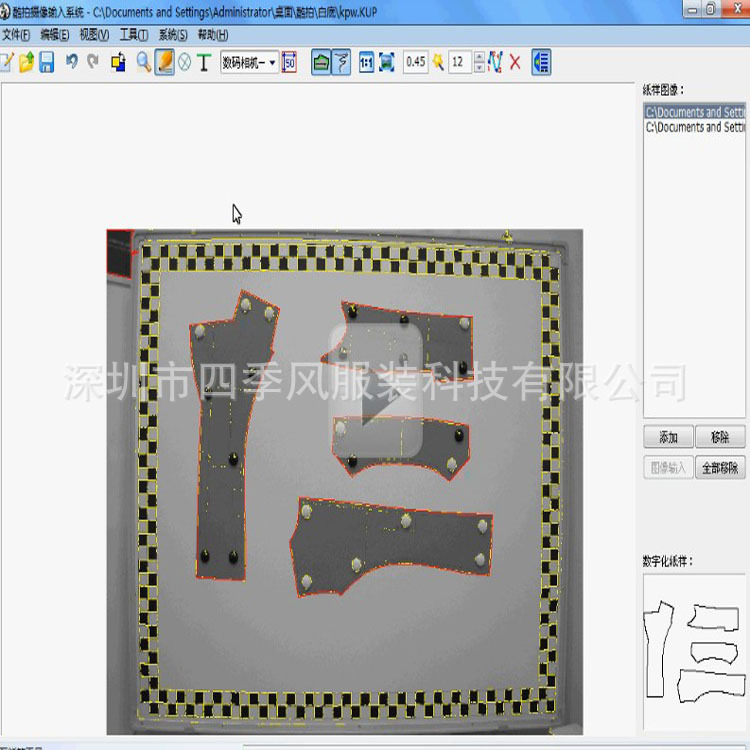Click the 0.45 value field

tap(416, 62)
